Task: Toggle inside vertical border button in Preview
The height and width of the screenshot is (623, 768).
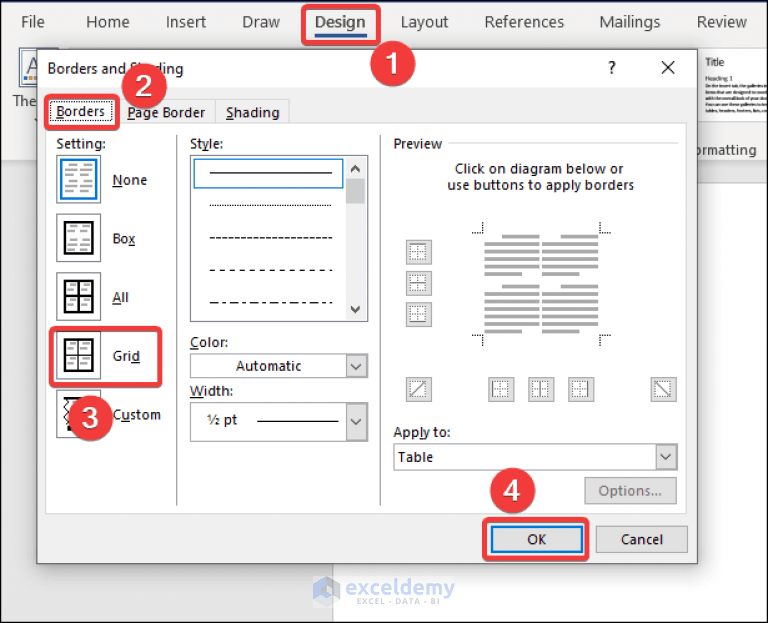Action: [x=541, y=389]
